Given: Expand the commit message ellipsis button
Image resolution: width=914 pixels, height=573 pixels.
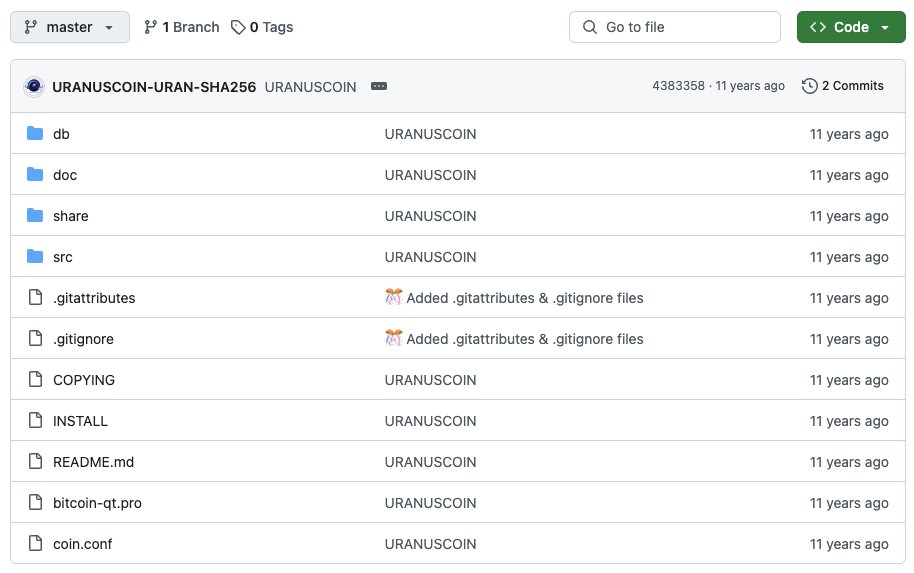Looking at the screenshot, I should pos(379,86).
